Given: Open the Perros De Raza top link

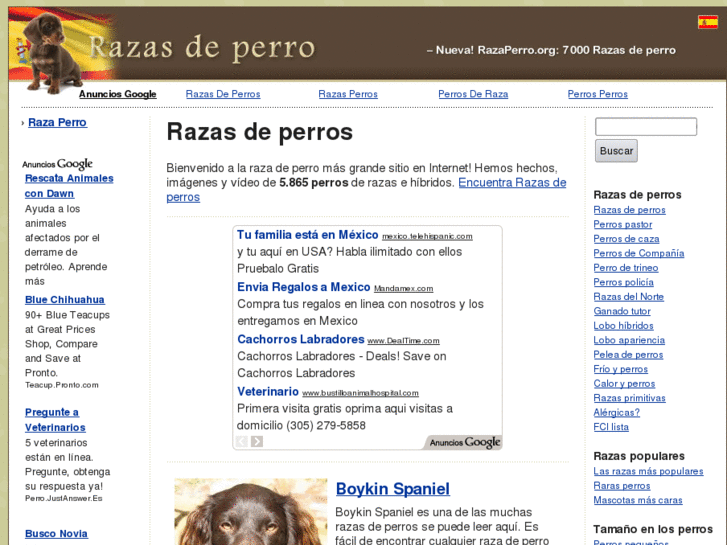Looking at the screenshot, I should pyautogui.click(x=473, y=94).
